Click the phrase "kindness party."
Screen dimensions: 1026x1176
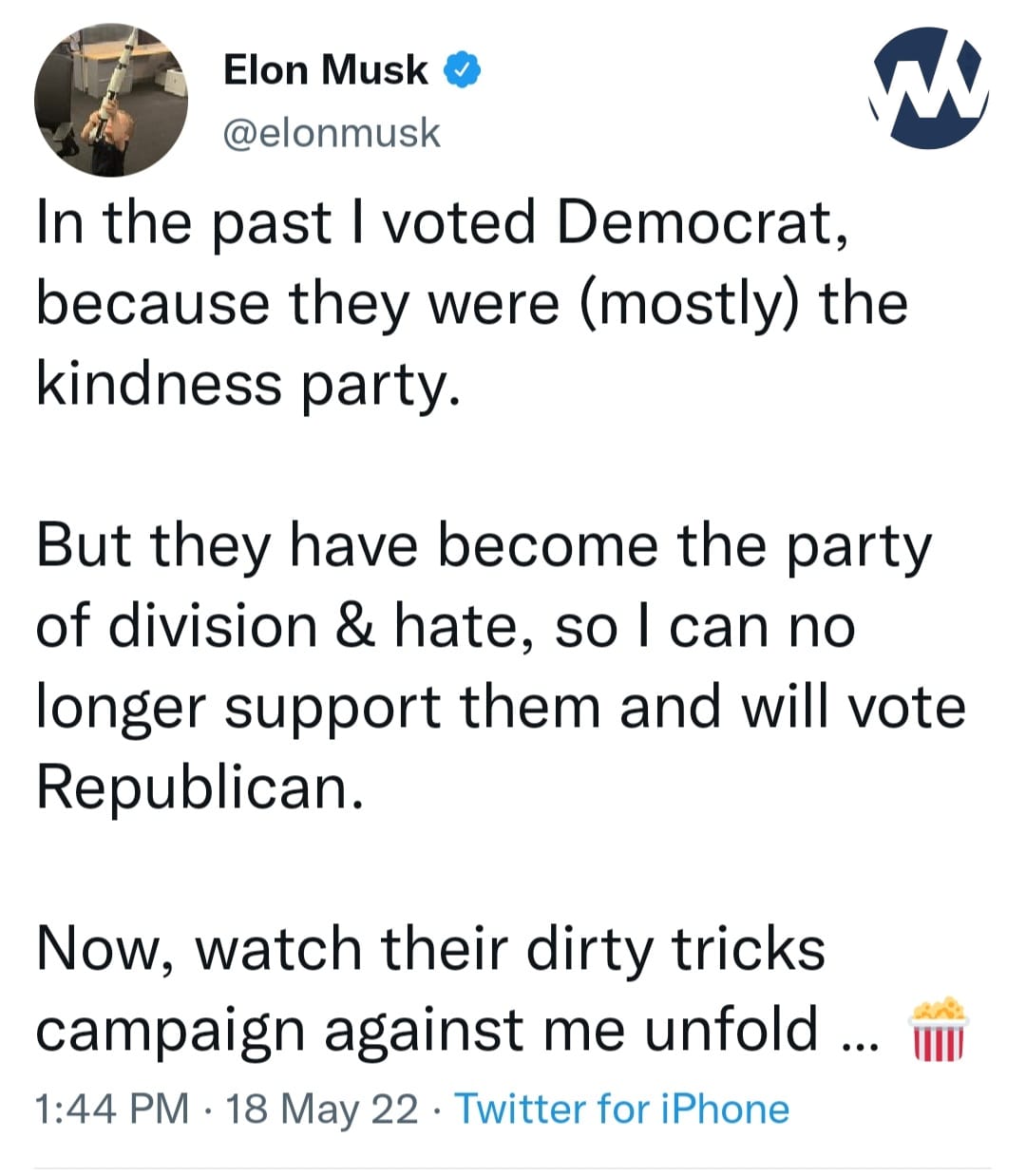pos(249,385)
